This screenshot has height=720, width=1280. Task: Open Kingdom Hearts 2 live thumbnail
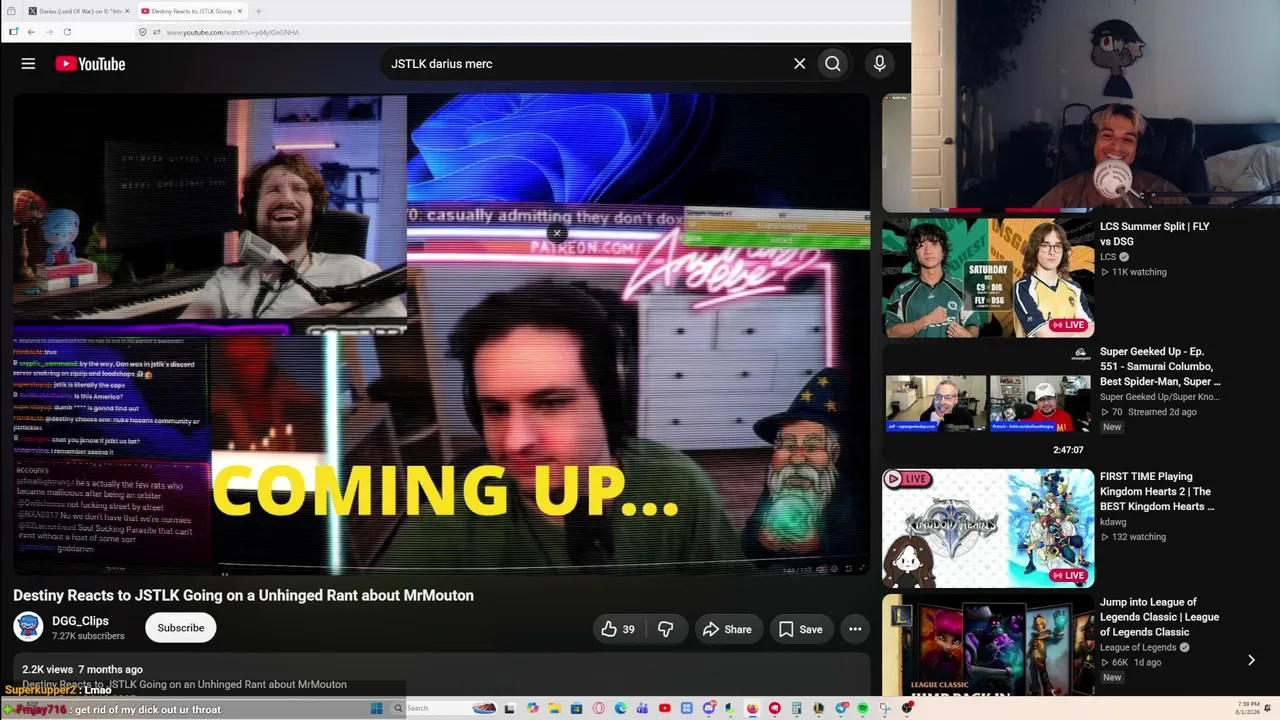tap(988, 528)
